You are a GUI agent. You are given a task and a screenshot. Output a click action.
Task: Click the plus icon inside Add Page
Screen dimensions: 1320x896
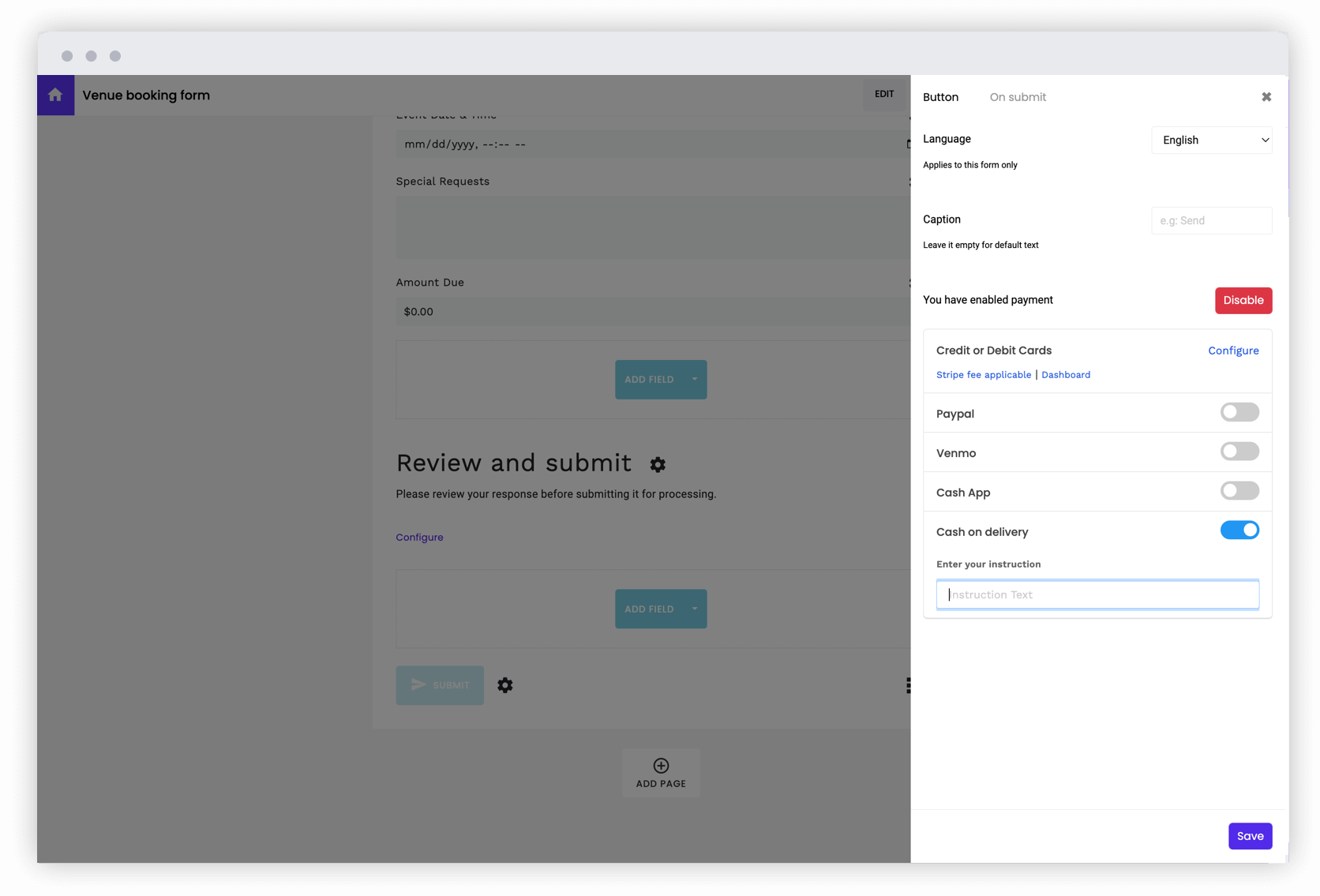660,765
